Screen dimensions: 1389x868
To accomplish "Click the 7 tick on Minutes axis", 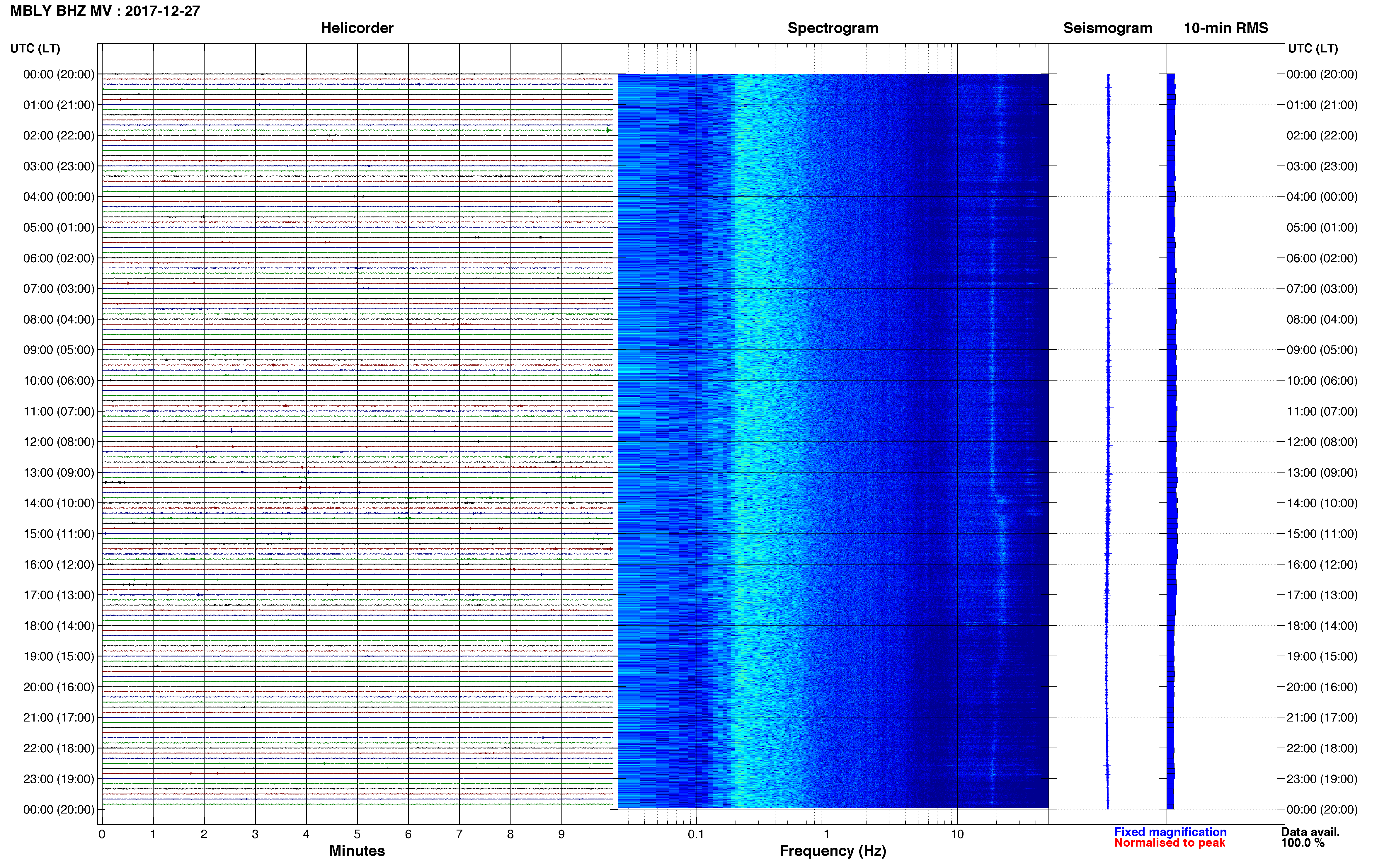I will point(459,834).
